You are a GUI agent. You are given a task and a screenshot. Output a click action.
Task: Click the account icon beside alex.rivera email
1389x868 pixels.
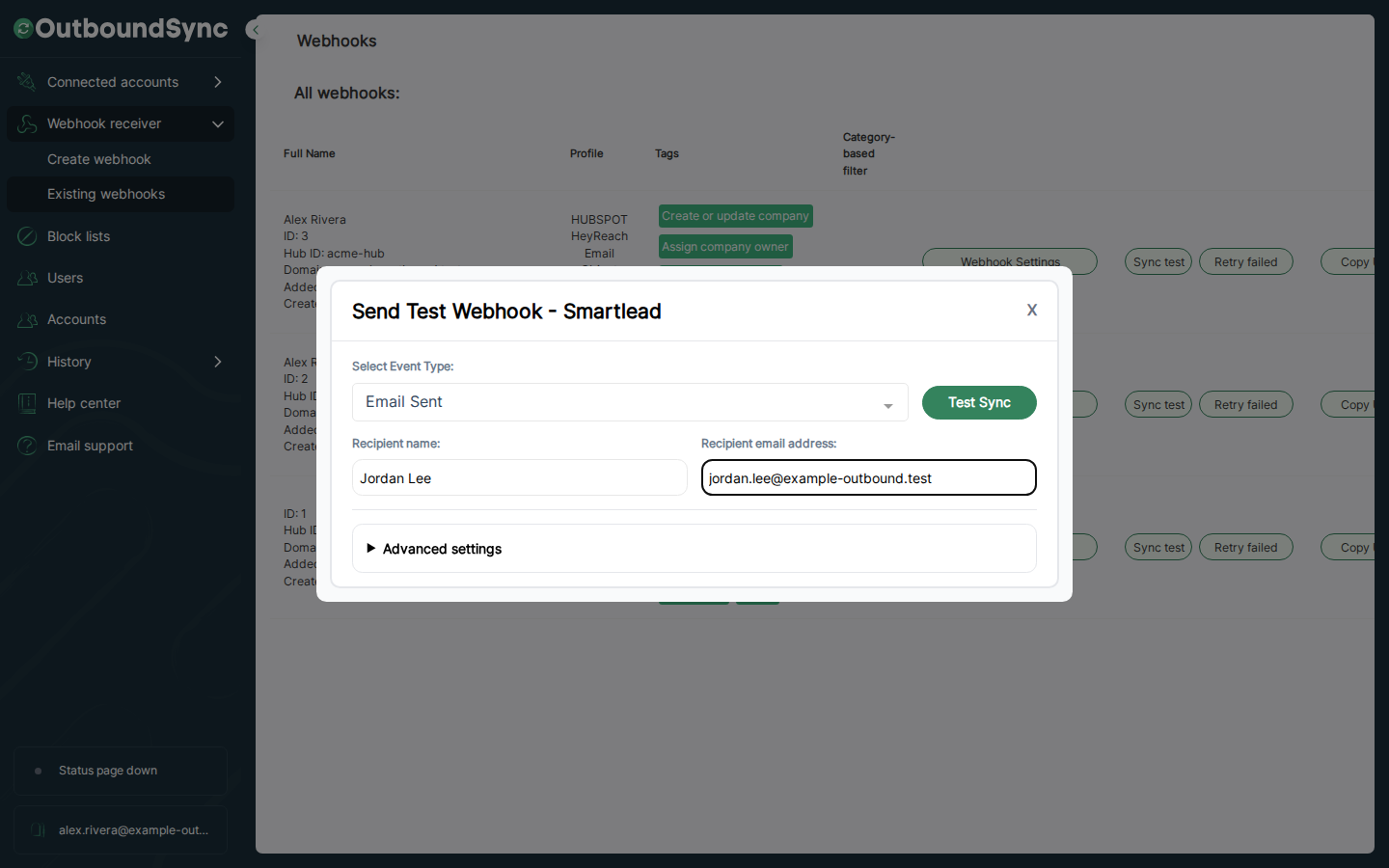[38, 830]
